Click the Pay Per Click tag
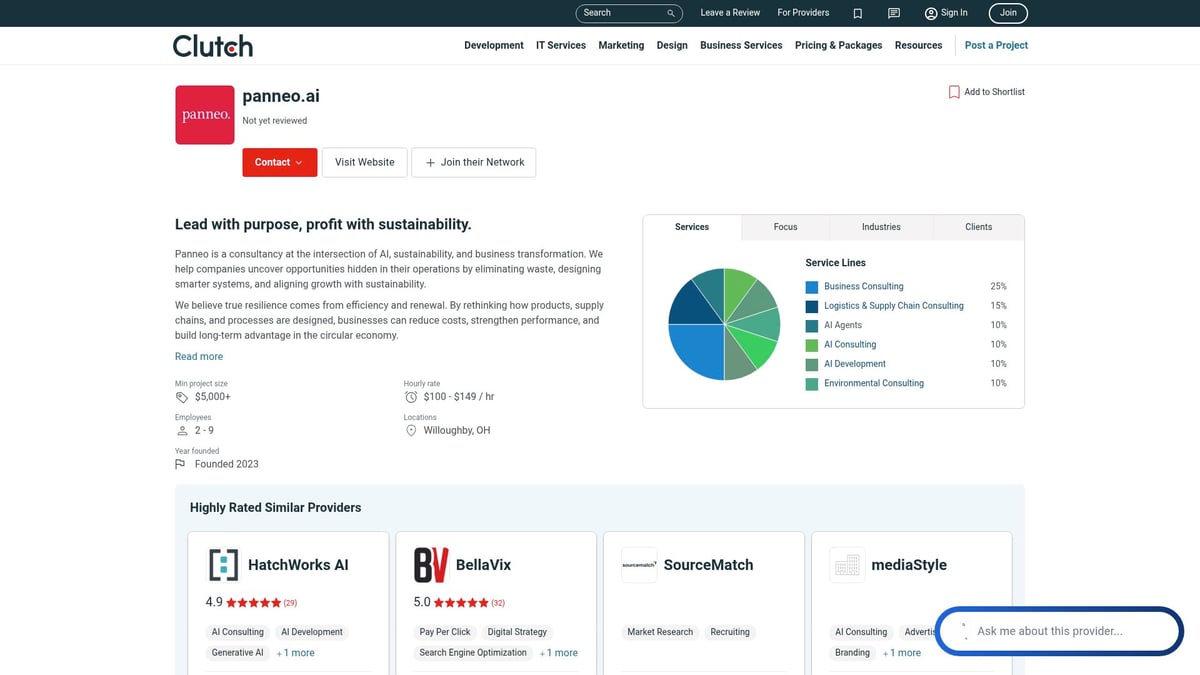The image size is (1200, 675). [x=445, y=632]
